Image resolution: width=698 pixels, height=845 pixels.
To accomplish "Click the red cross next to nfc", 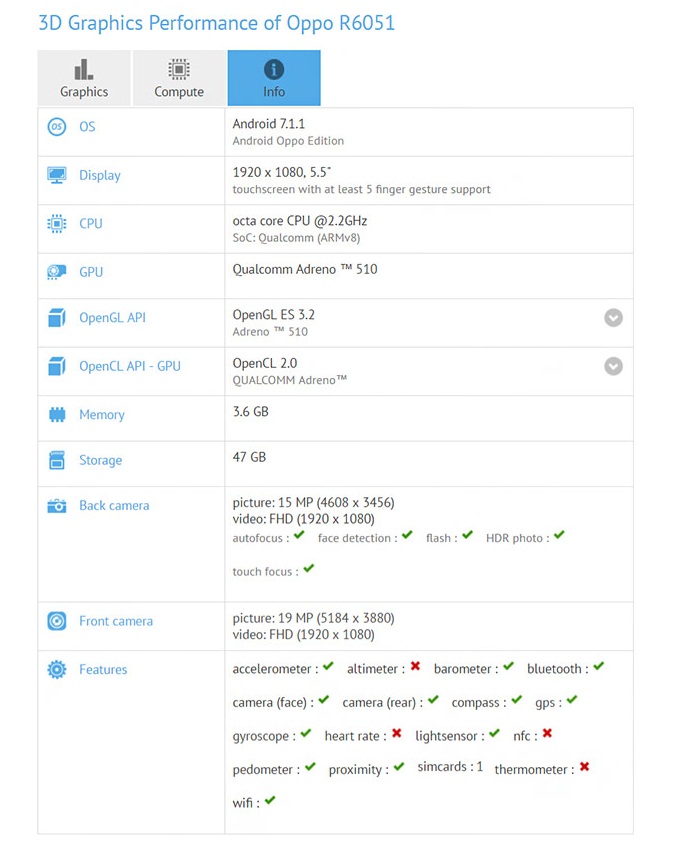I will click(547, 734).
